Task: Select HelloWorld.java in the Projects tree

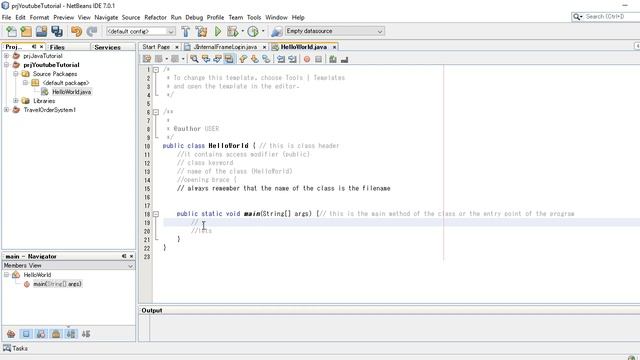Action: coord(71,92)
